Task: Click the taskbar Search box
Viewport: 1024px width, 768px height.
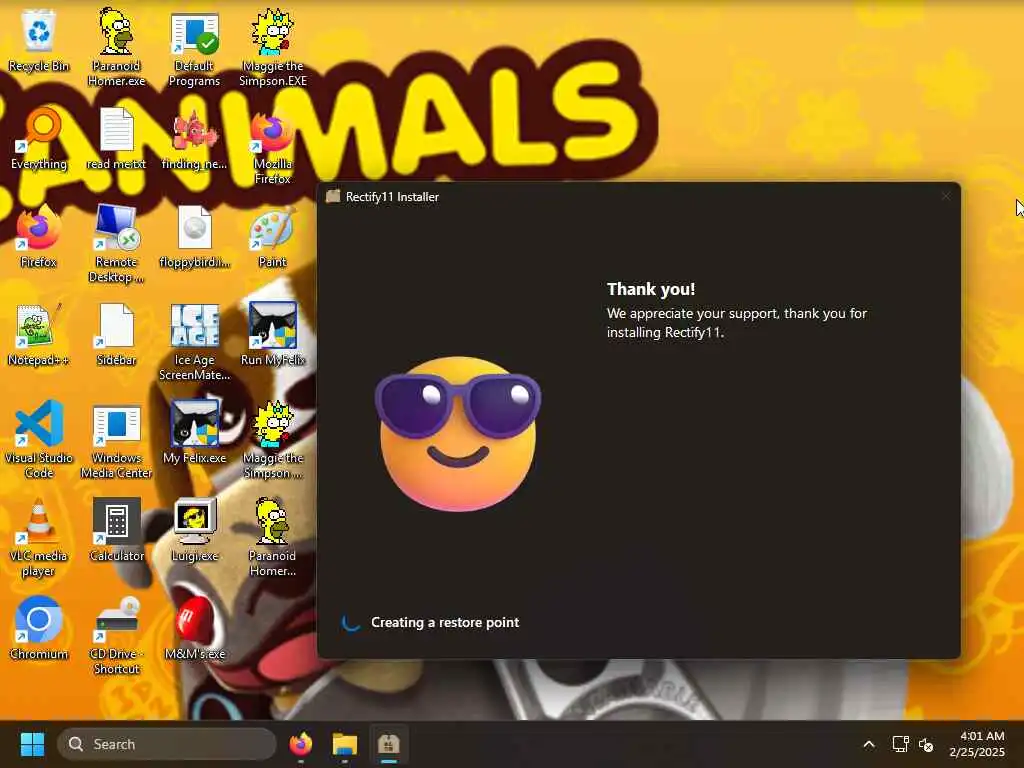Action: pos(167,744)
